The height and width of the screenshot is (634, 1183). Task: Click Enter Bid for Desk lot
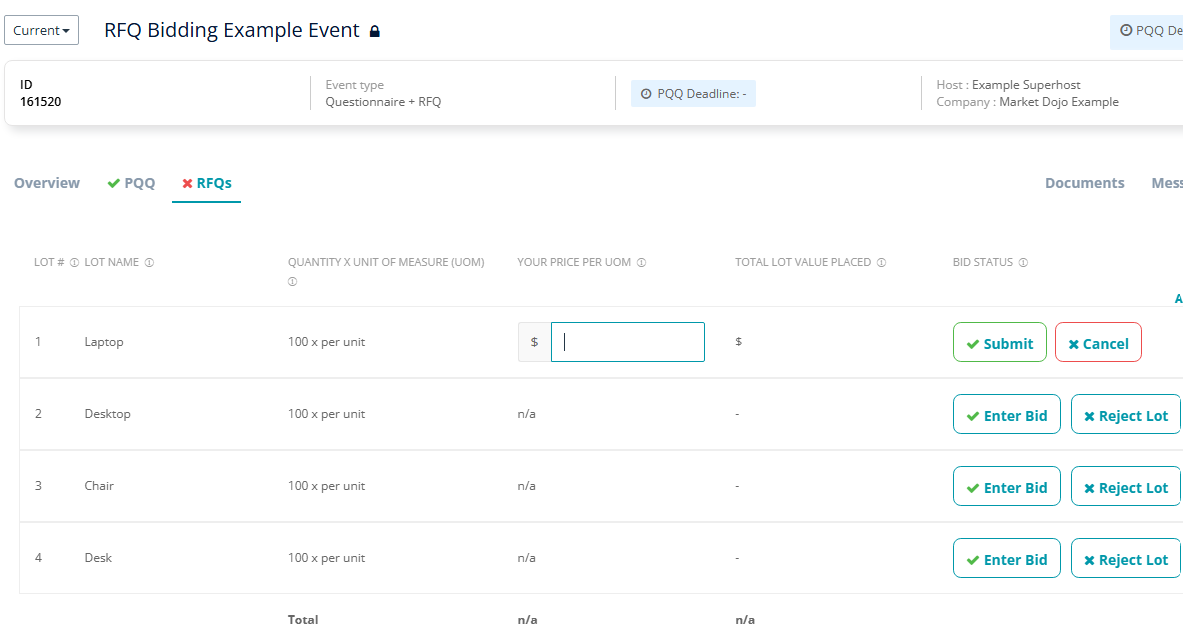click(x=1006, y=559)
